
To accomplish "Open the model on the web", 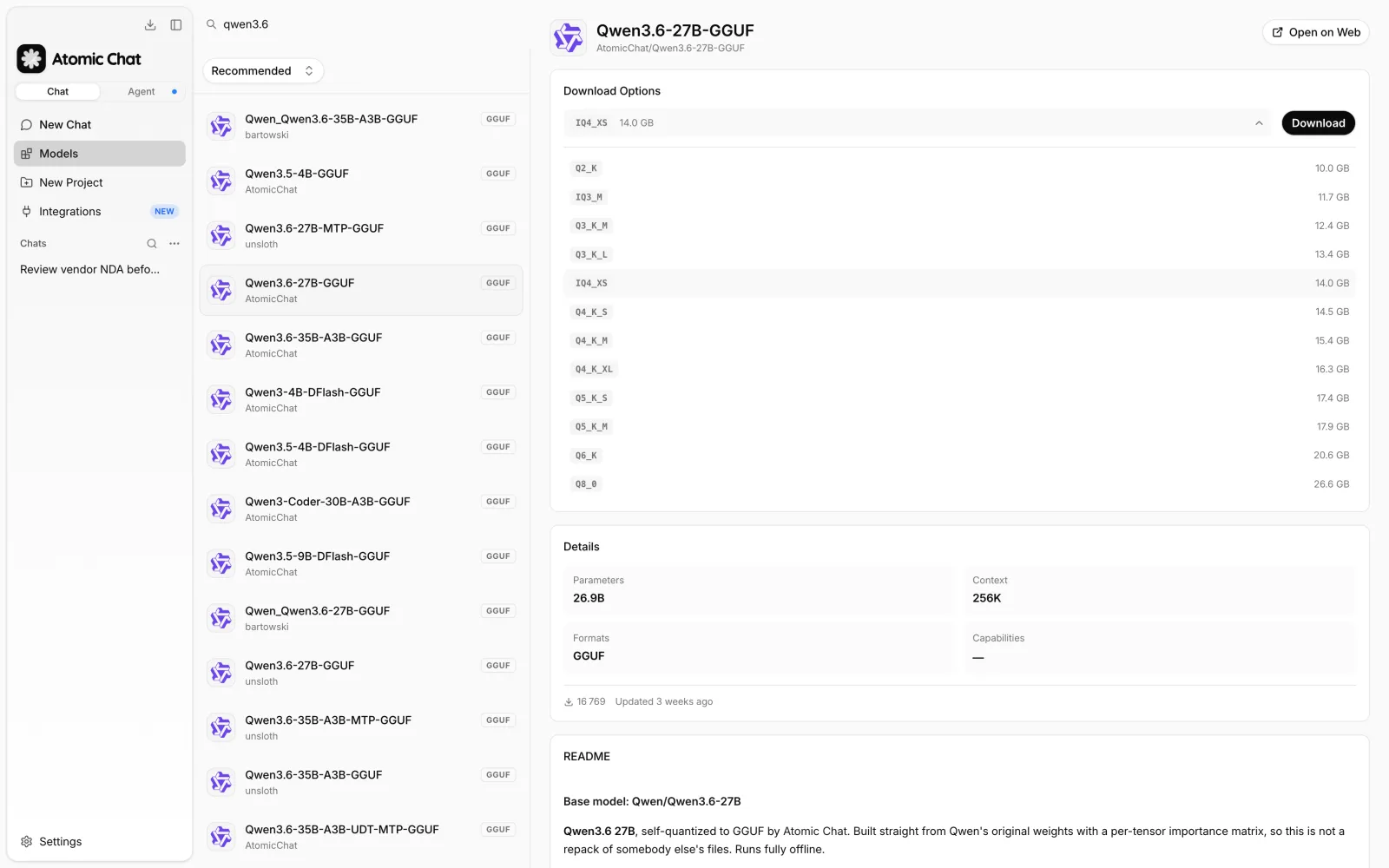I will click(x=1316, y=32).
